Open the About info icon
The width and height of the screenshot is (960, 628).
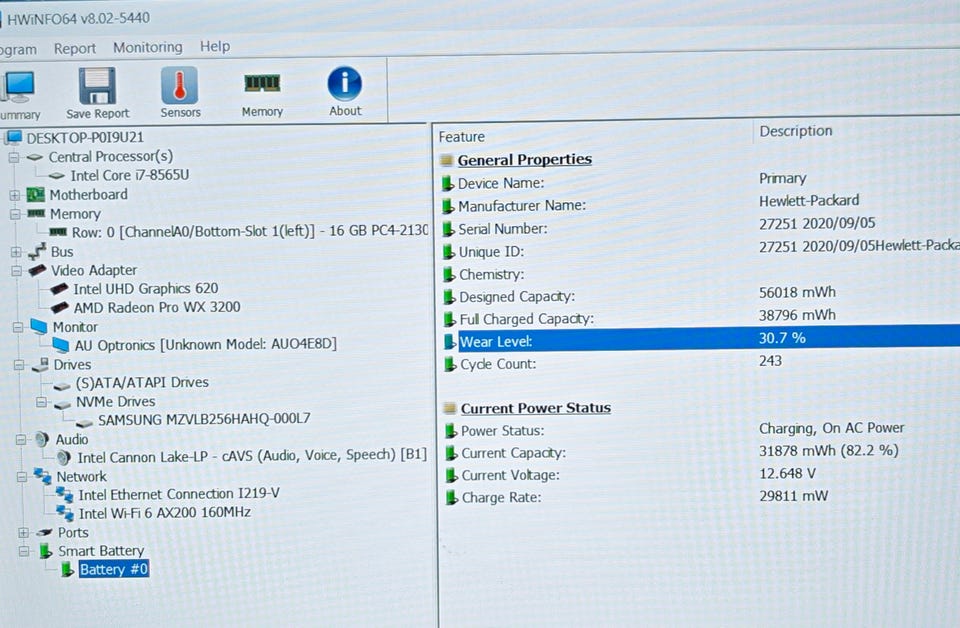click(345, 91)
